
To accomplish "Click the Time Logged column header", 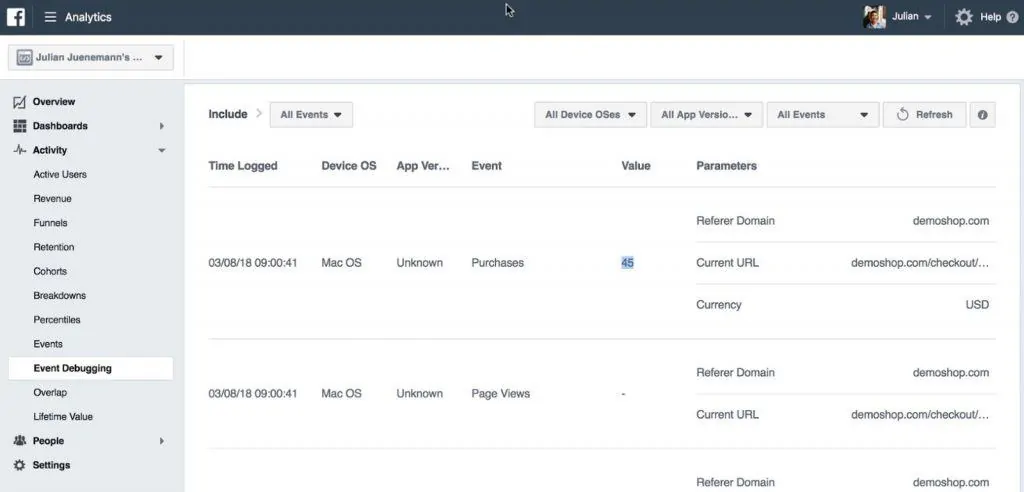I will 243,166.
